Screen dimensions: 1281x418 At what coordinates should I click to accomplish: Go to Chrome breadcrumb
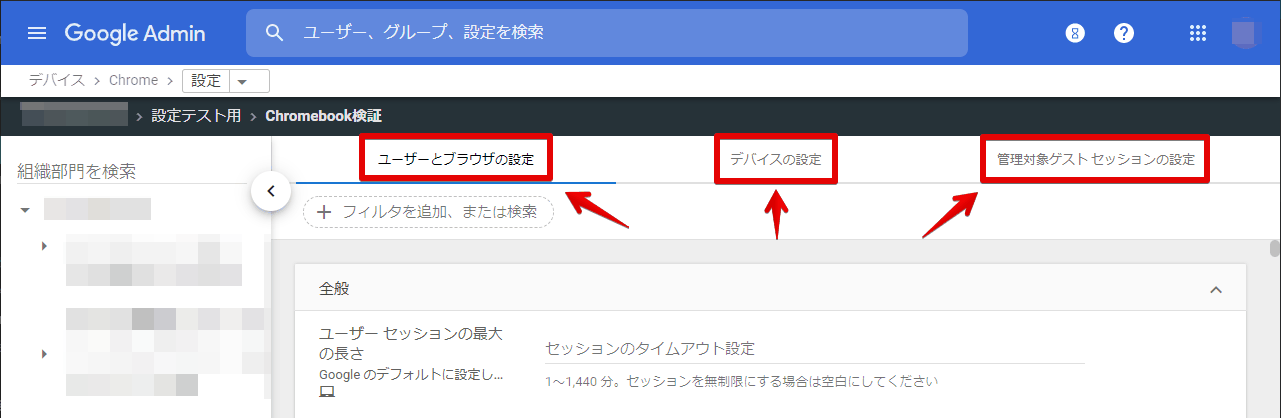pyautogui.click(x=133, y=81)
